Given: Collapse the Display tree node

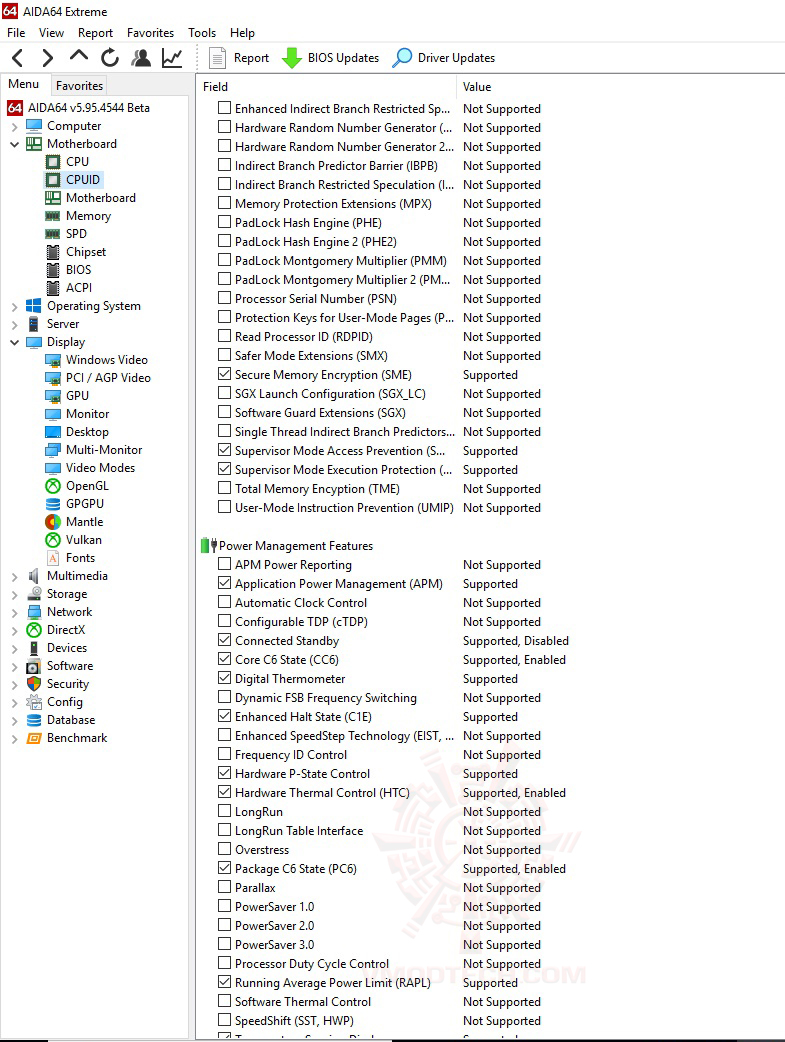Looking at the screenshot, I should click(x=15, y=342).
